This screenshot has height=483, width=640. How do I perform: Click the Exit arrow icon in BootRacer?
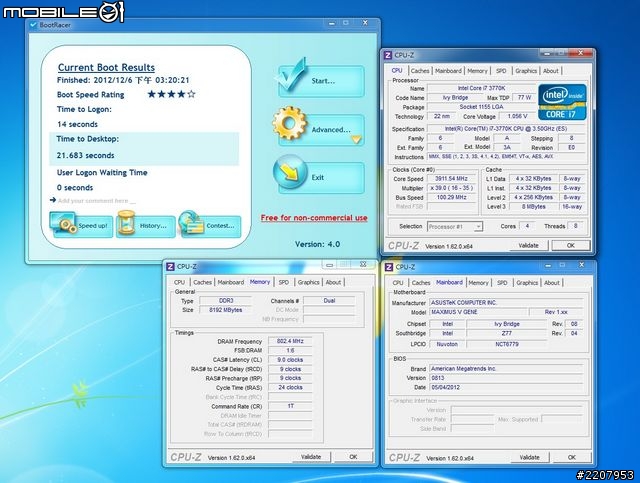[x=290, y=172]
